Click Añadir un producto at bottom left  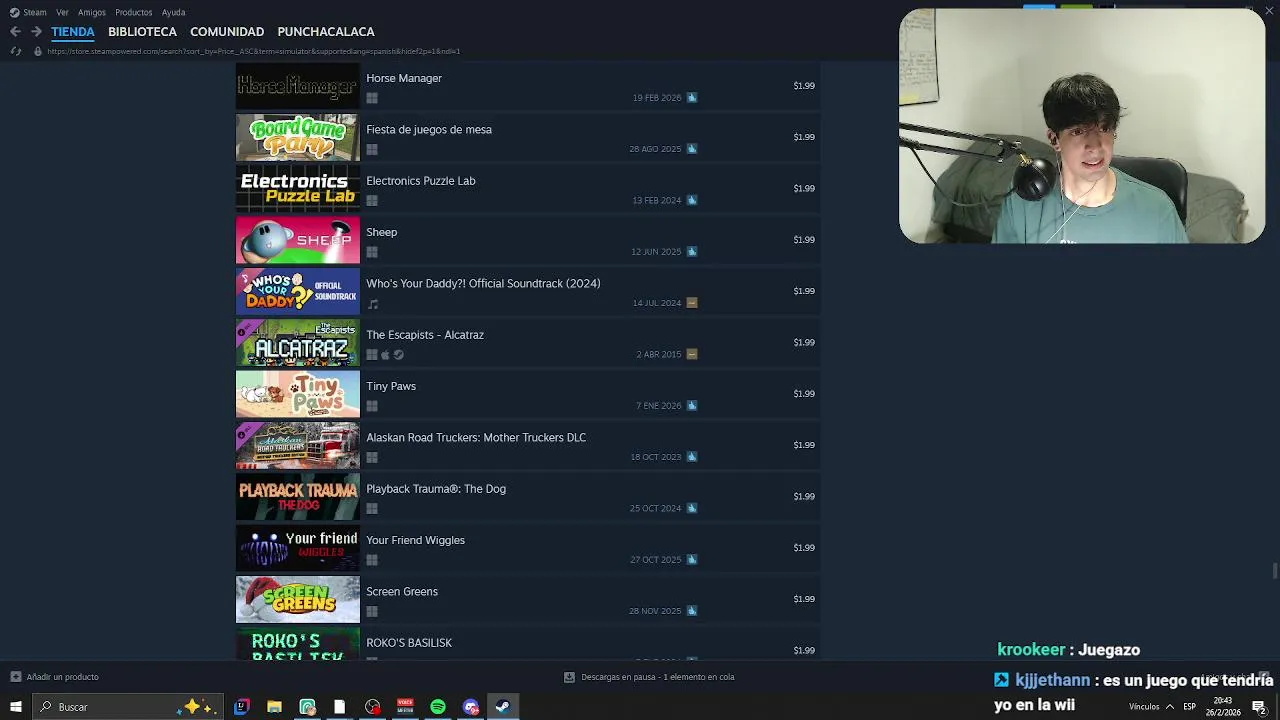55,677
